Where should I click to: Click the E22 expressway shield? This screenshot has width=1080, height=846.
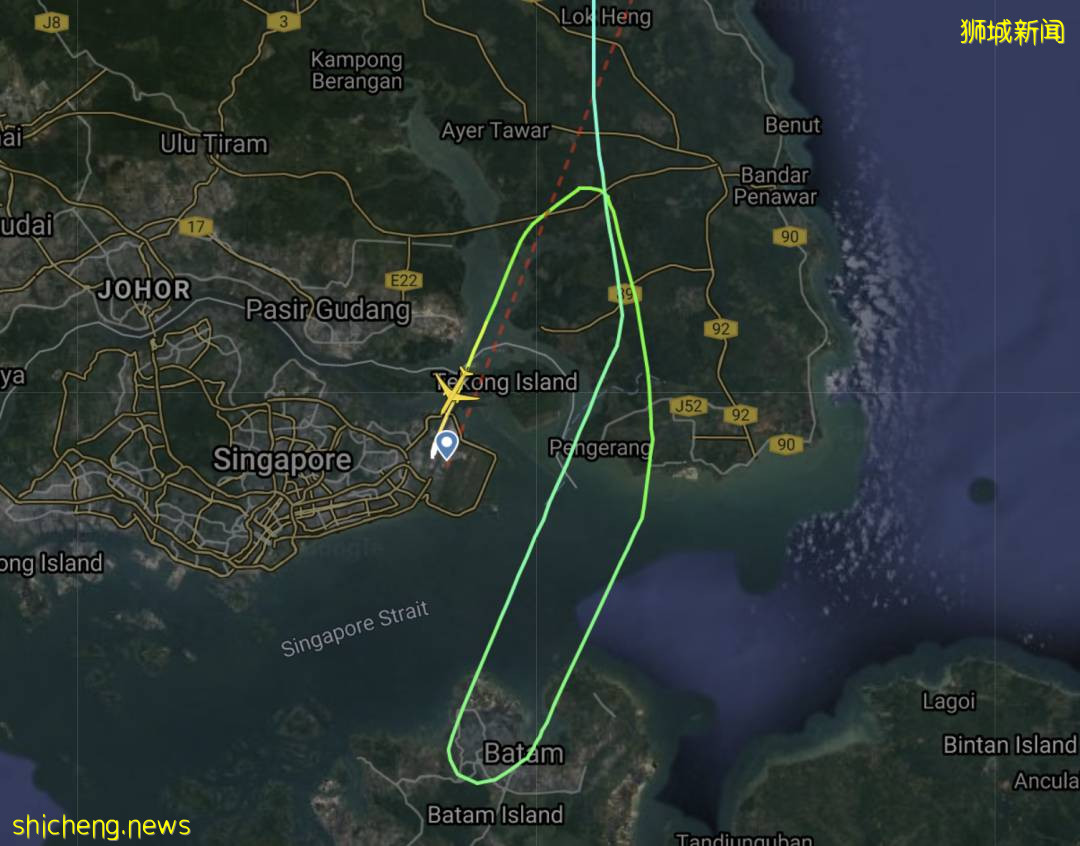[404, 280]
